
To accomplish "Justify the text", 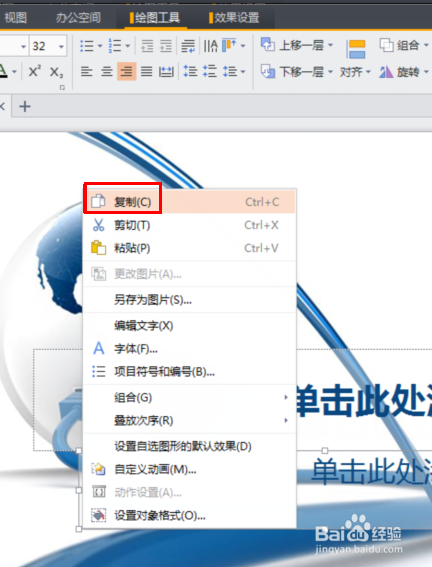I will point(146,72).
